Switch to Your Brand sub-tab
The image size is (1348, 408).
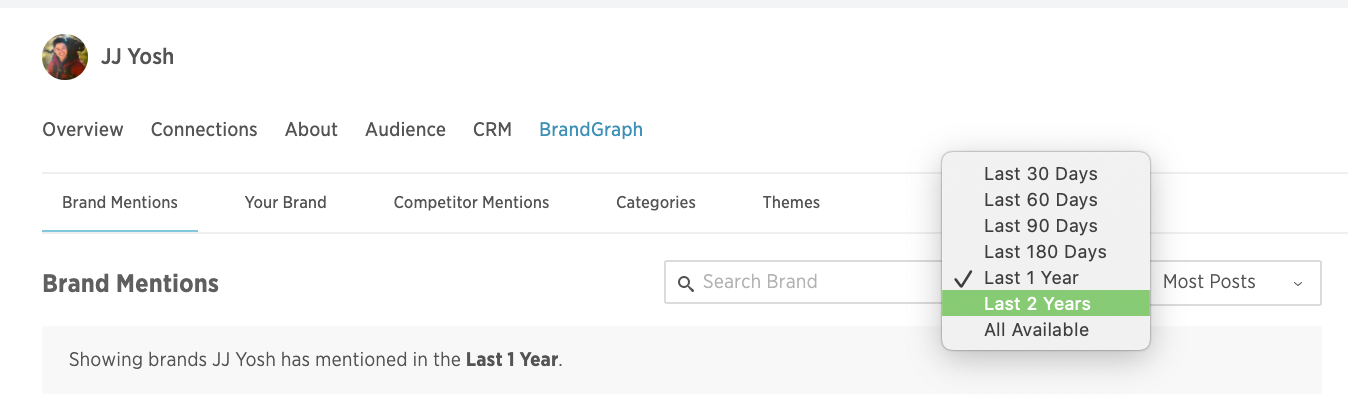[285, 202]
